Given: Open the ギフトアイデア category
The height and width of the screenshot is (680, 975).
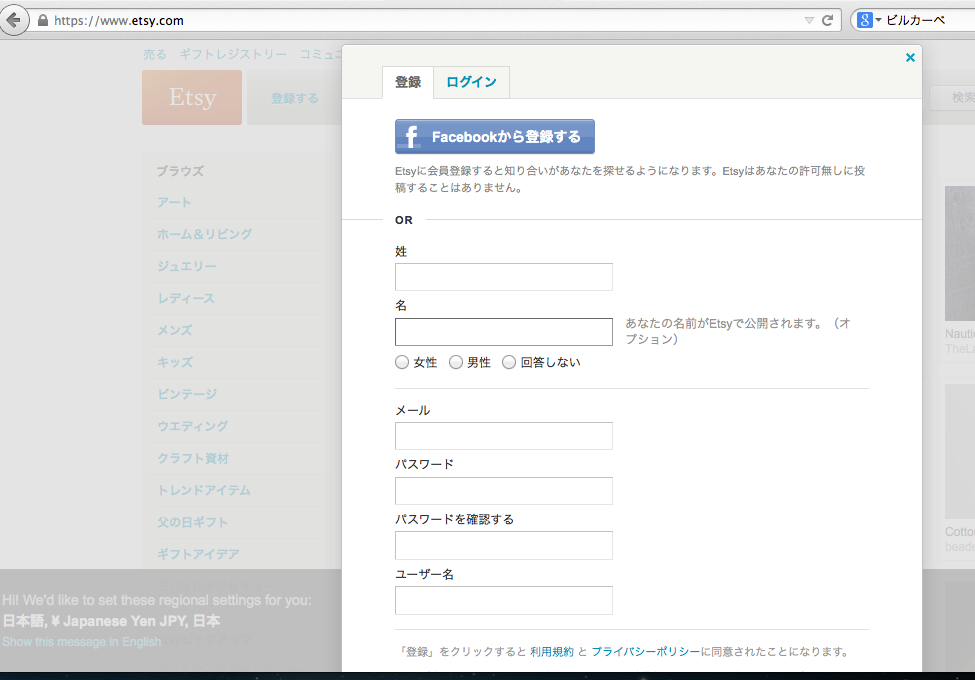Looking at the screenshot, I should pos(198,554).
